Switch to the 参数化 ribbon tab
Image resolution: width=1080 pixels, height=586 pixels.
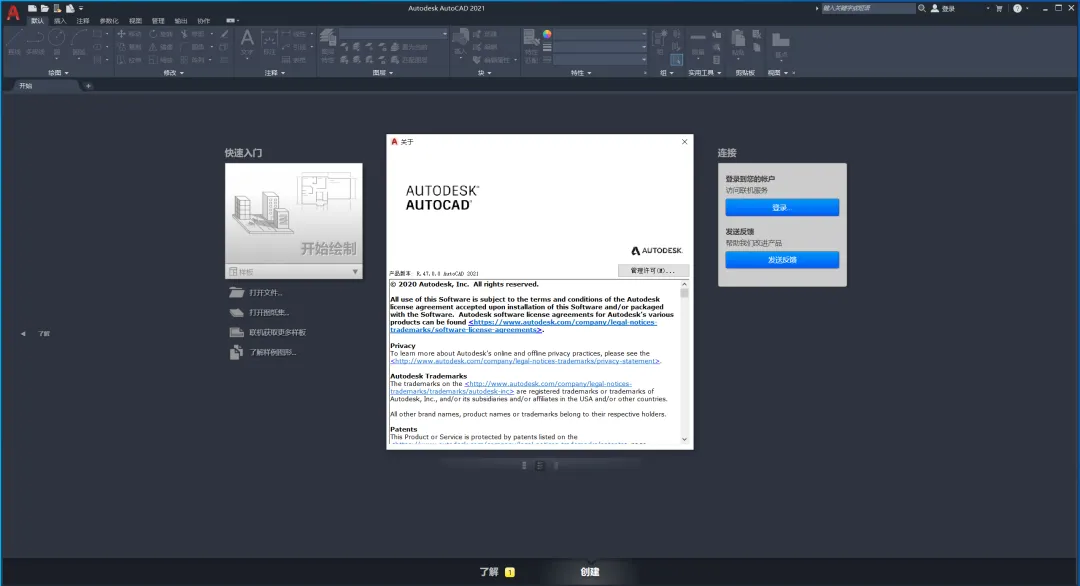[109, 21]
